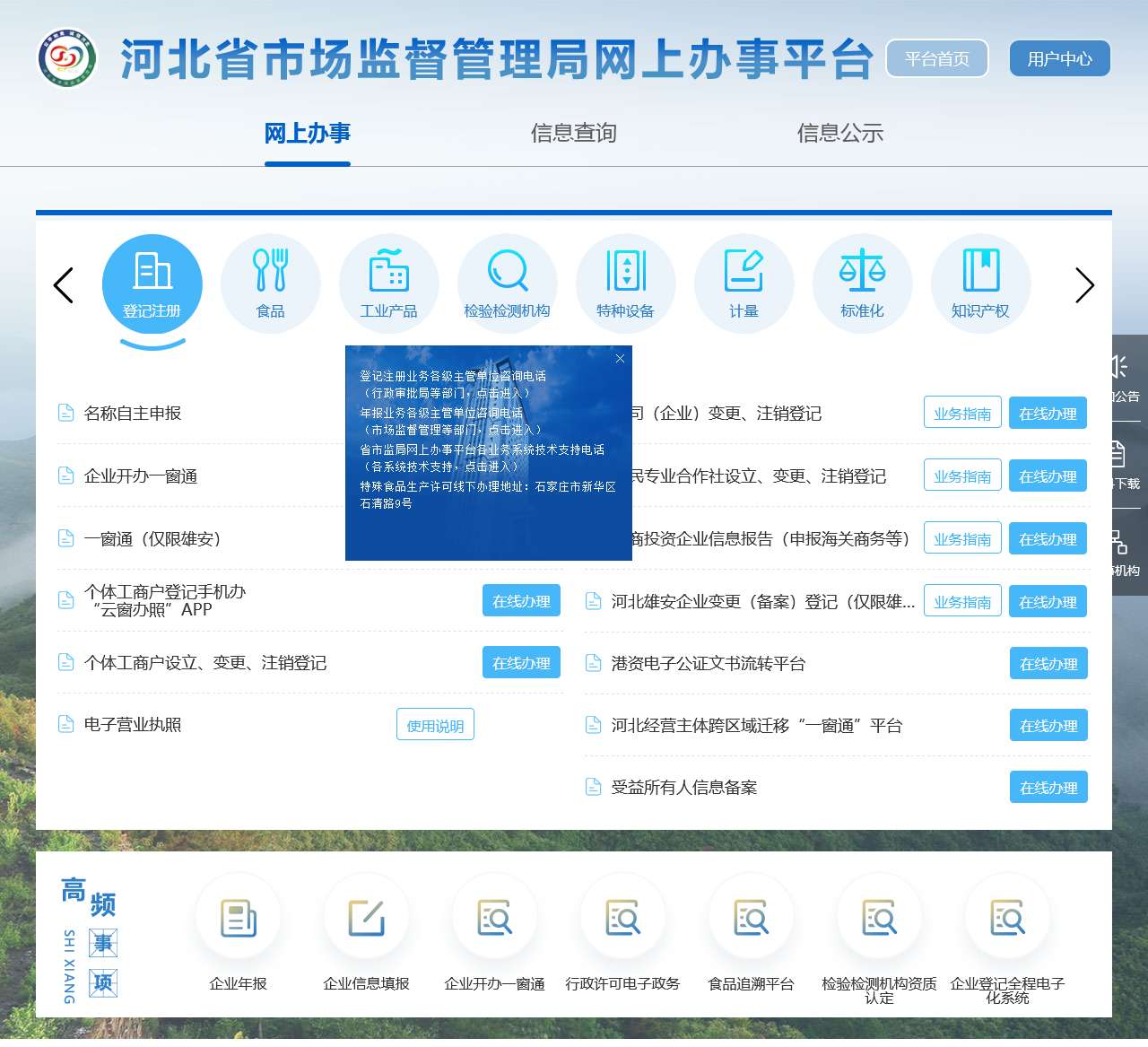Click 在线办理 for 外商投资企业信息报告

(1048, 538)
